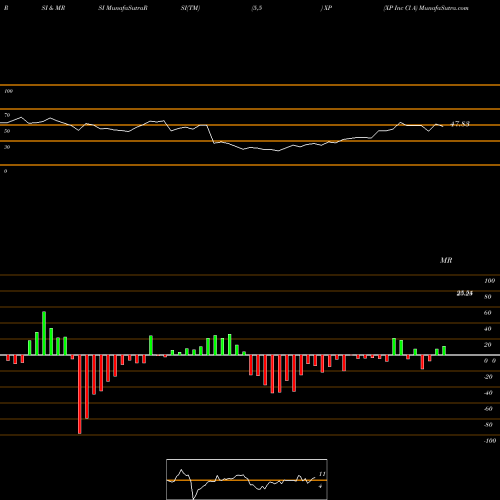Select the "SI & MR" header text
The image size is (500, 500).
[53, 8]
